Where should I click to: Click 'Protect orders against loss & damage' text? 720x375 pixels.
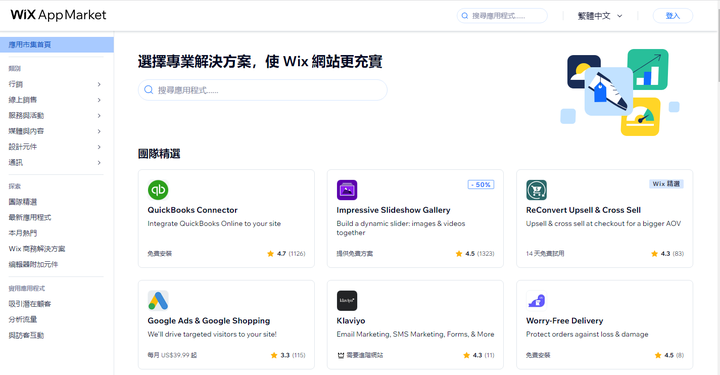pyautogui.click(x=587, y=334)
